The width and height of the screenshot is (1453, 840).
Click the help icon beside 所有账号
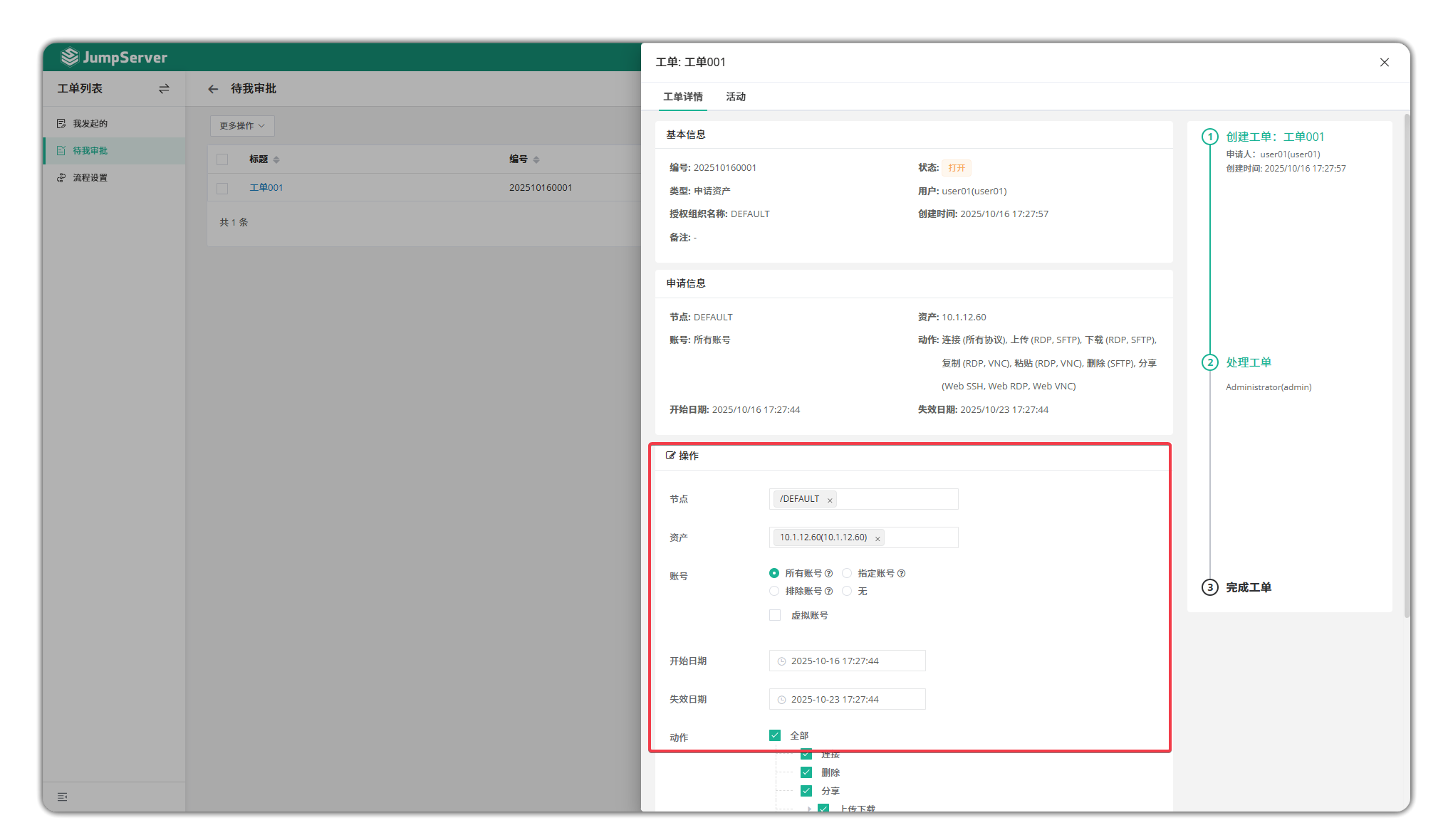tap(828, 574)
